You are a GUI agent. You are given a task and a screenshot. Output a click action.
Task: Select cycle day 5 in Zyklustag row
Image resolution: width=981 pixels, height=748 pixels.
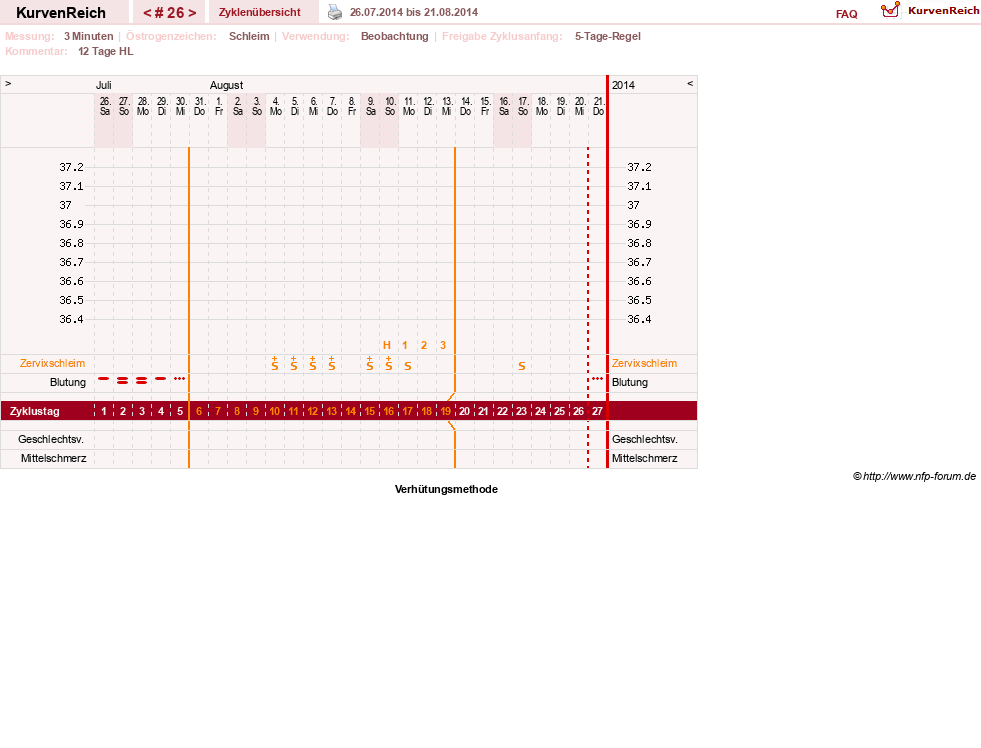coord(180,412)
